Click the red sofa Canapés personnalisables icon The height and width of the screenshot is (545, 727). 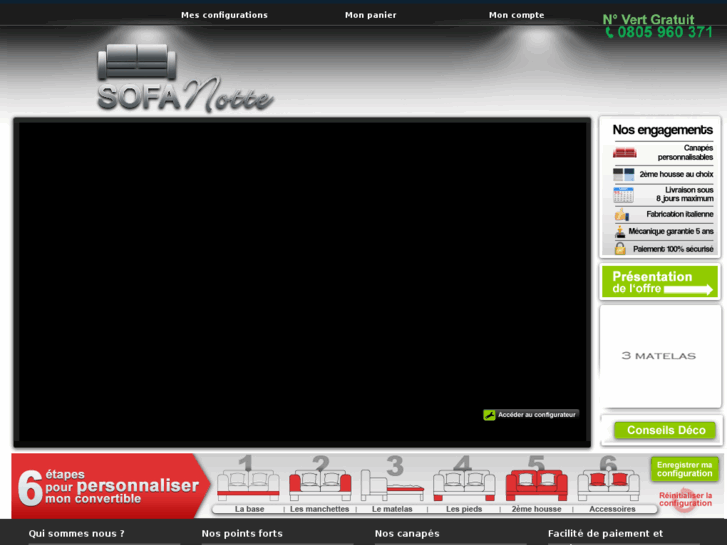pyautogui.click(x=625, y=153)
